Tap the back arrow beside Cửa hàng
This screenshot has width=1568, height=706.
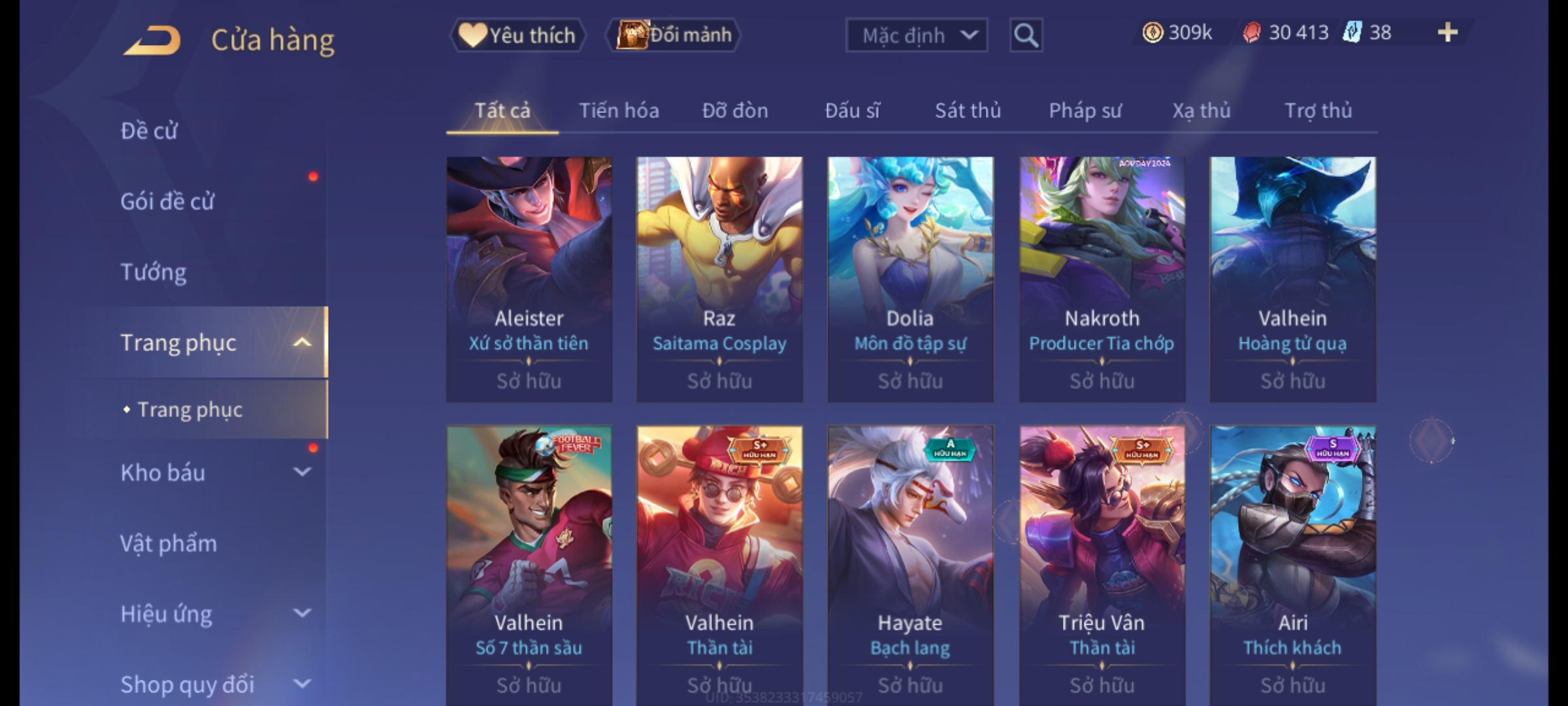pos(152,41)
